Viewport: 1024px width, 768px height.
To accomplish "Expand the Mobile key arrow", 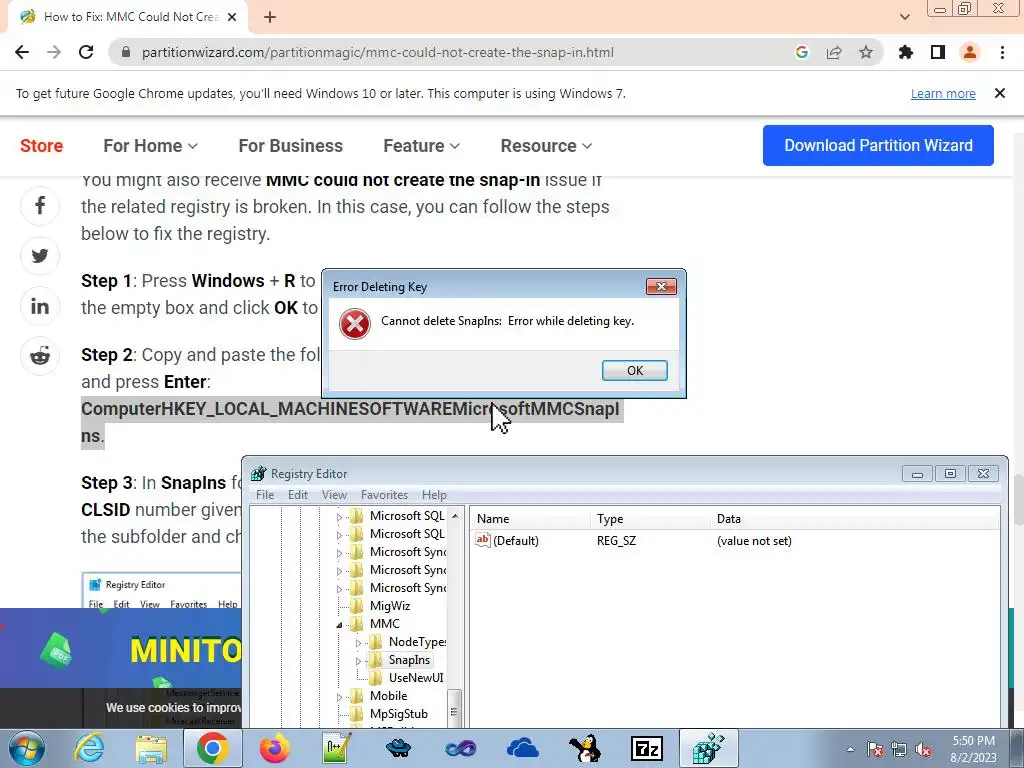I will coord(339,697).
